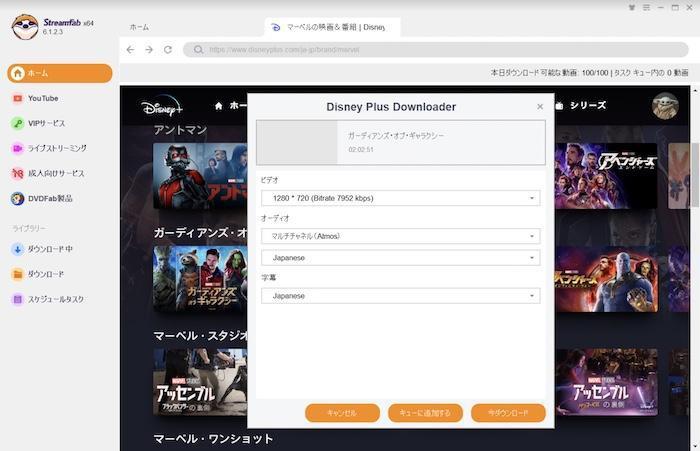This screenshot has width=700, height=451.
Task: Click the StreamFab sloth logo
Action: 25,27
